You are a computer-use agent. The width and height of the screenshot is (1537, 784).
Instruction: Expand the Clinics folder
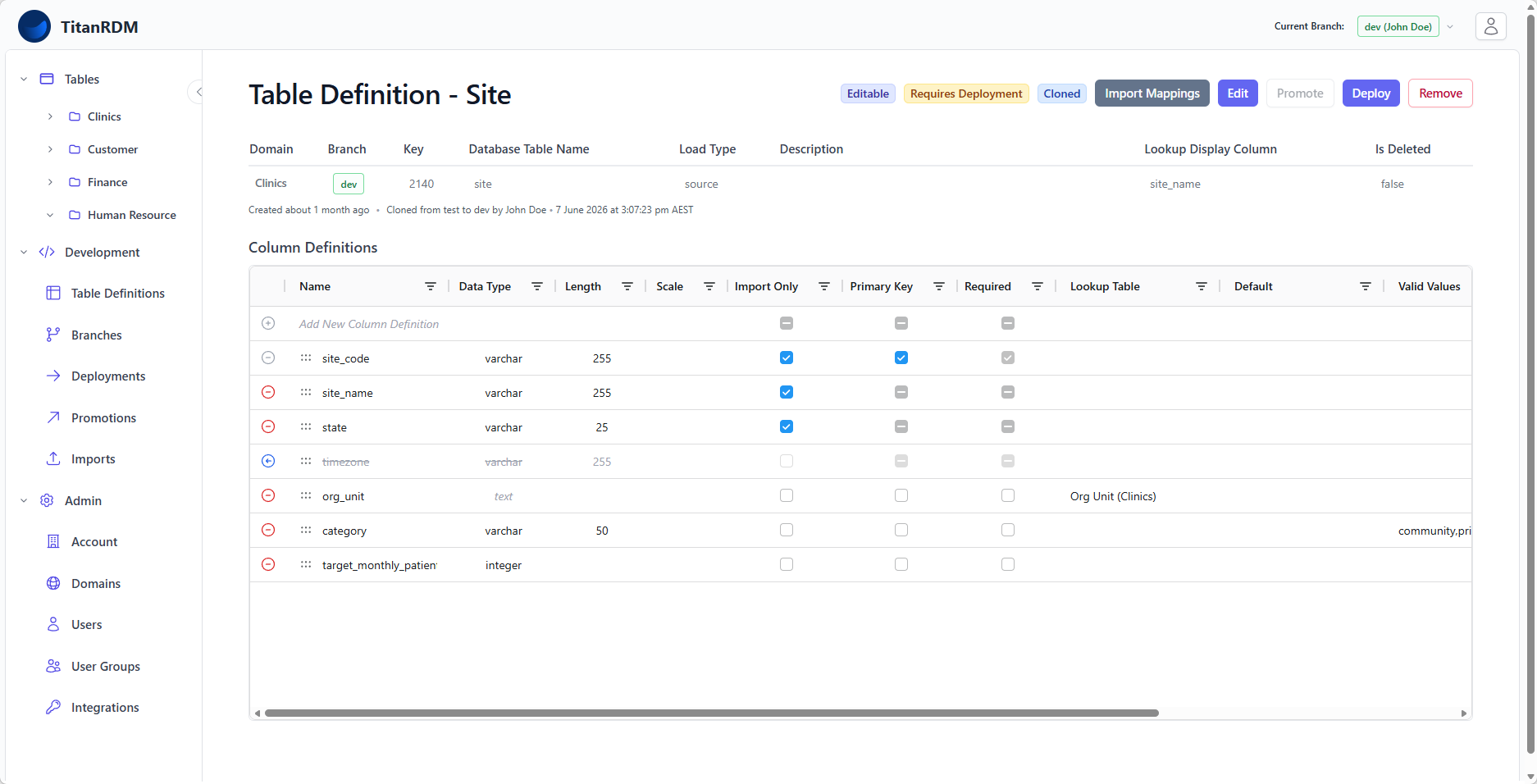[50, 116]
